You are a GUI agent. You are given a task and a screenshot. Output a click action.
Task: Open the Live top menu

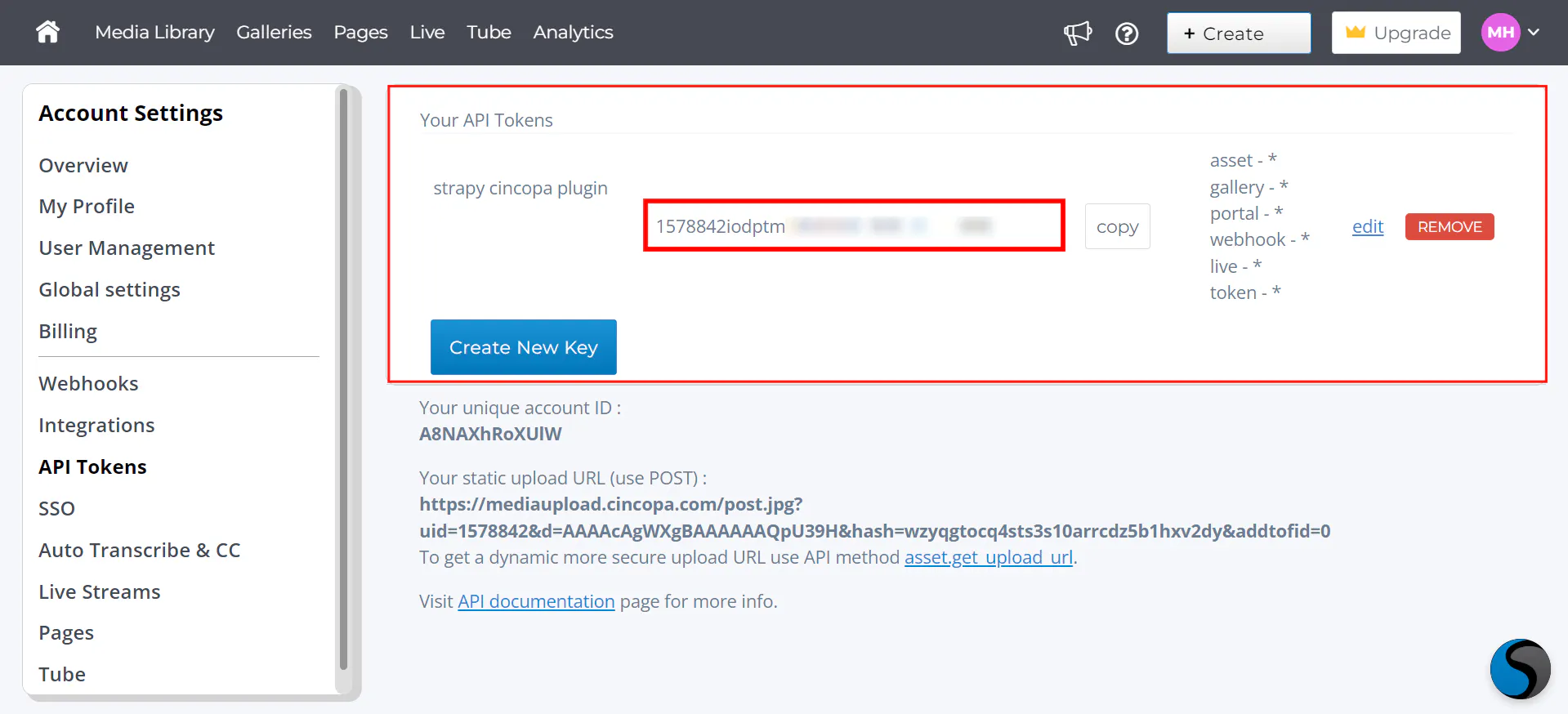[x=427, y=33]
